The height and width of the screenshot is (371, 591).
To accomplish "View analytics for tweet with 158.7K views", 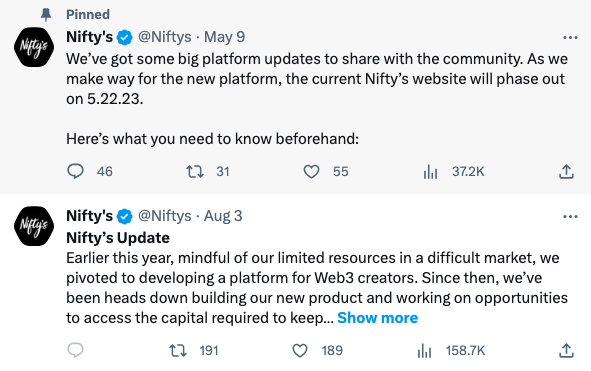I will [x=424, y=351].
